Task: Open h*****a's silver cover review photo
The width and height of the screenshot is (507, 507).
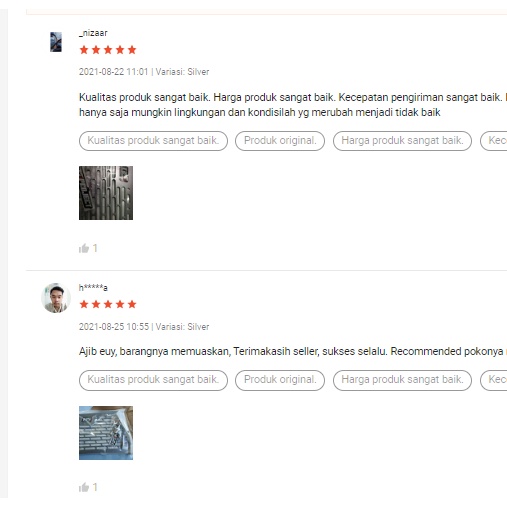Action: click(x=106, y=433)
